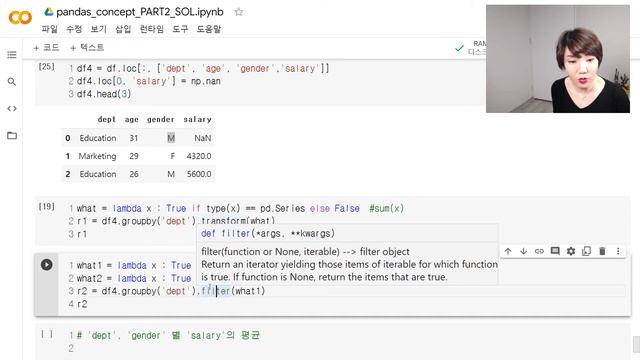640x360 pixels.
Task: Click the def filter(*args, **kwargs) tooltip header
Action: (x=268, y=233)
